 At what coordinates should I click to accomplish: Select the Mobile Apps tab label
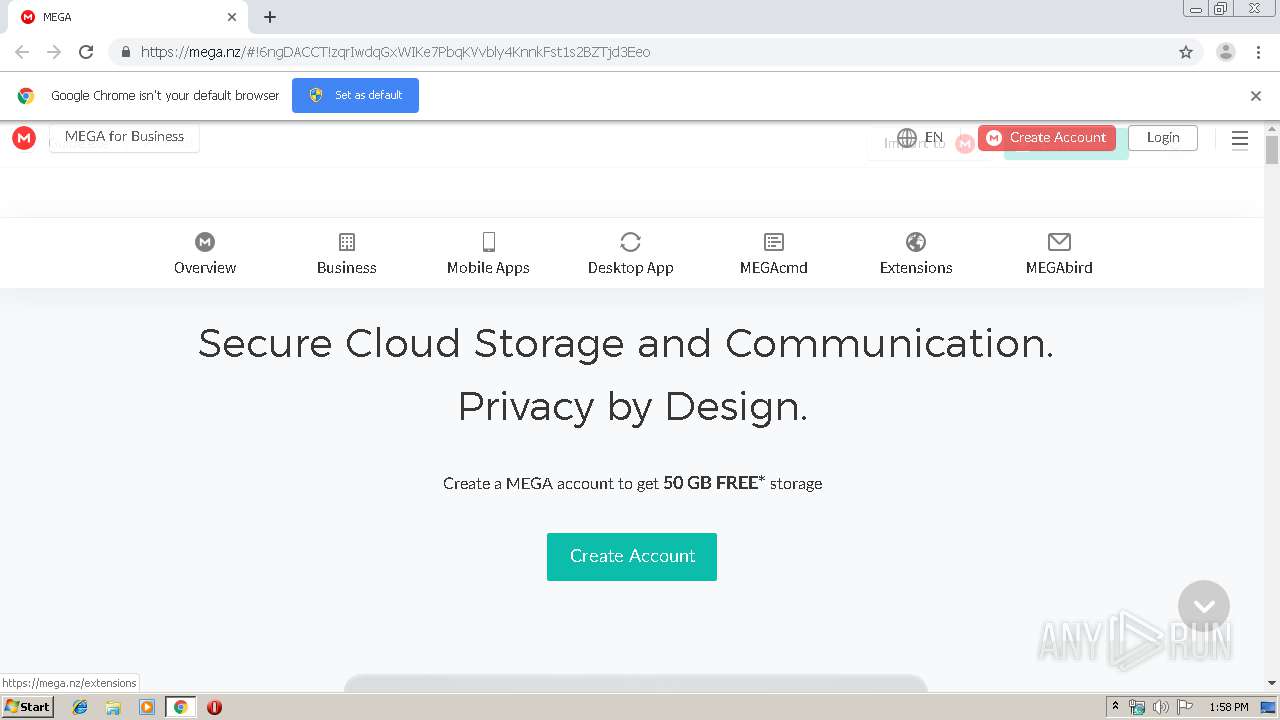pyautogui.click(x=488, y=268)
